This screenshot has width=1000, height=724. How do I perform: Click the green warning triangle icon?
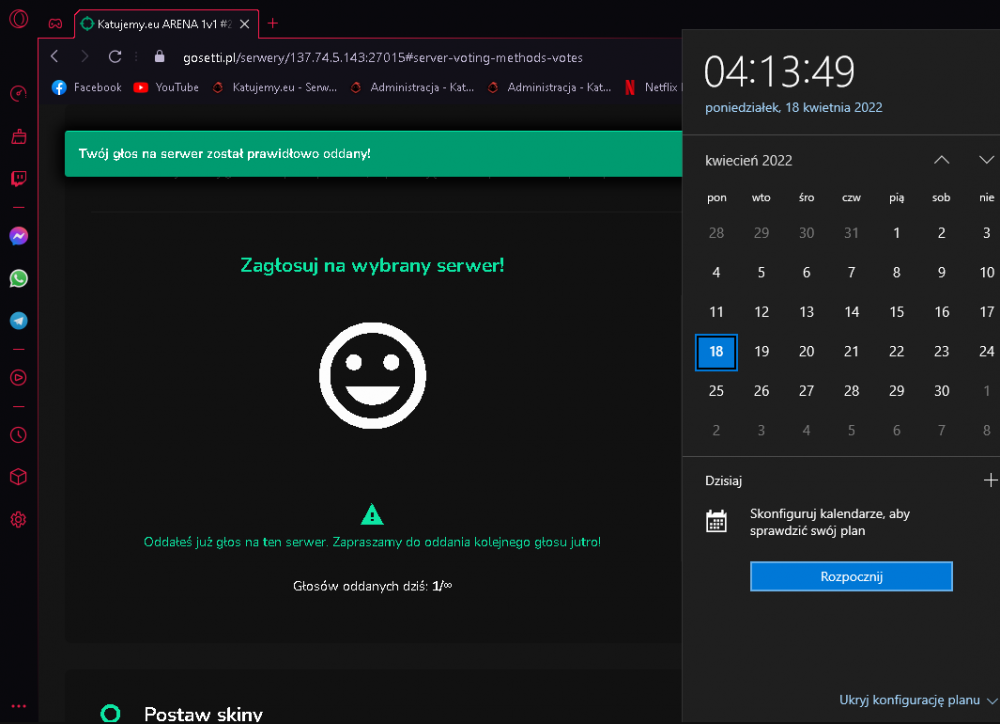(x=372, y=514)
